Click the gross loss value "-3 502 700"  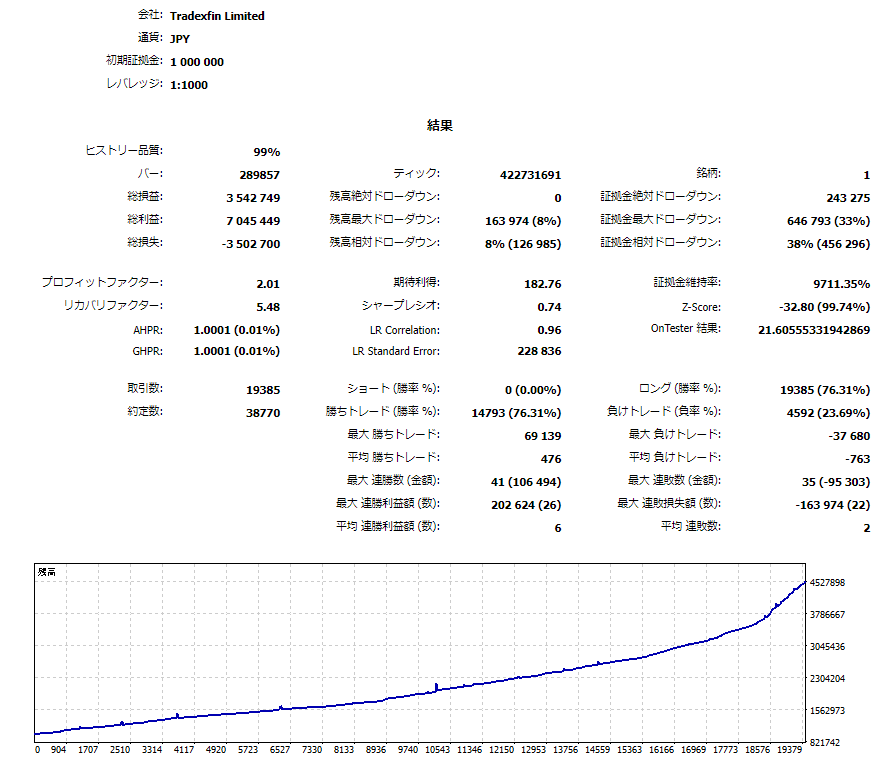click(251, 244)
